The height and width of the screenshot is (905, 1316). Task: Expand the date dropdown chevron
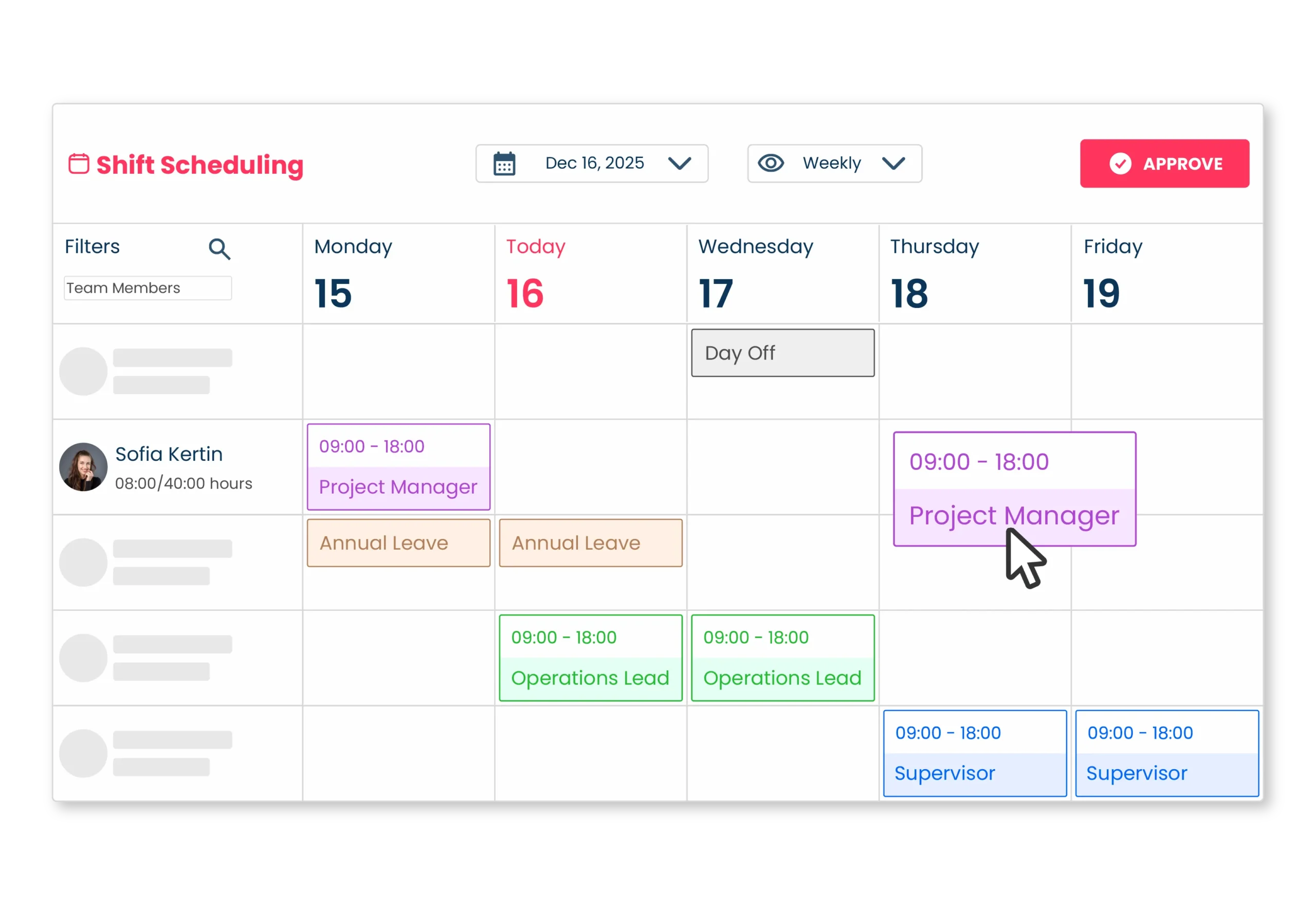click(x=679, y=164)
